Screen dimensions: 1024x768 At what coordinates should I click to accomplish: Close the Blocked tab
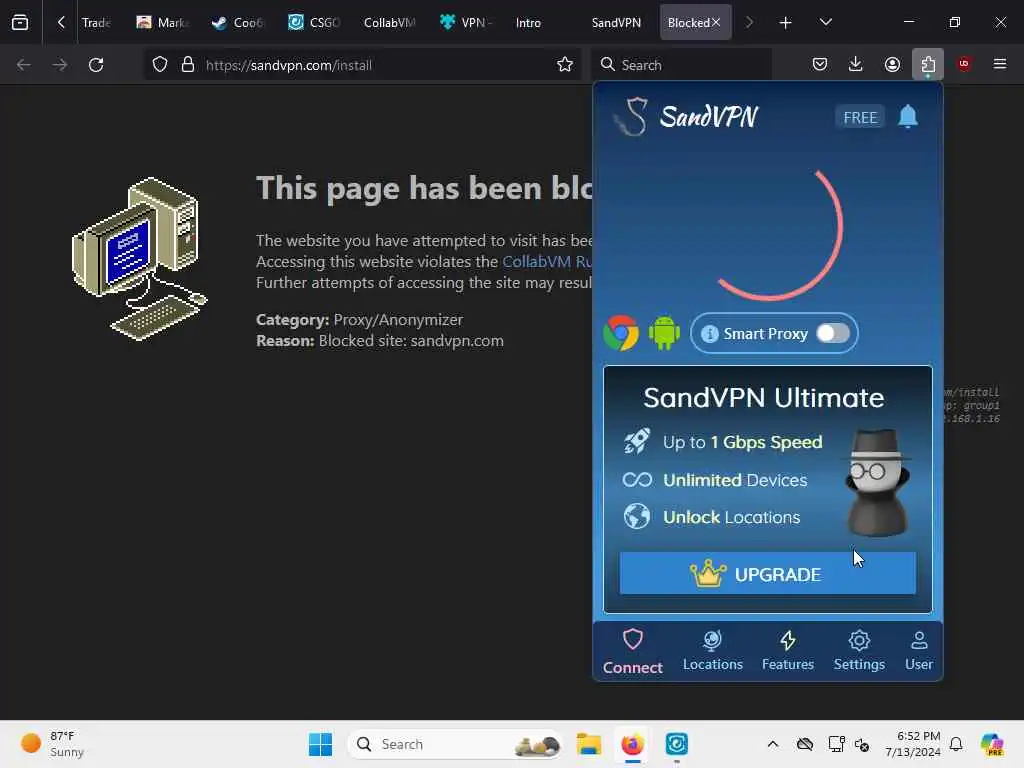716,22
